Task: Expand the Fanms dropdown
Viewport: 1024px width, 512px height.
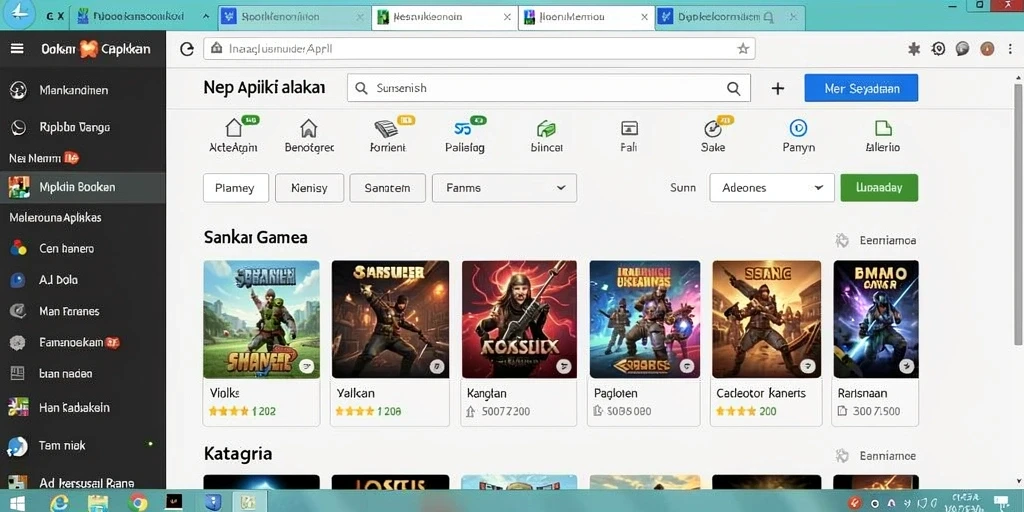Action: click(x=504, y=188)
